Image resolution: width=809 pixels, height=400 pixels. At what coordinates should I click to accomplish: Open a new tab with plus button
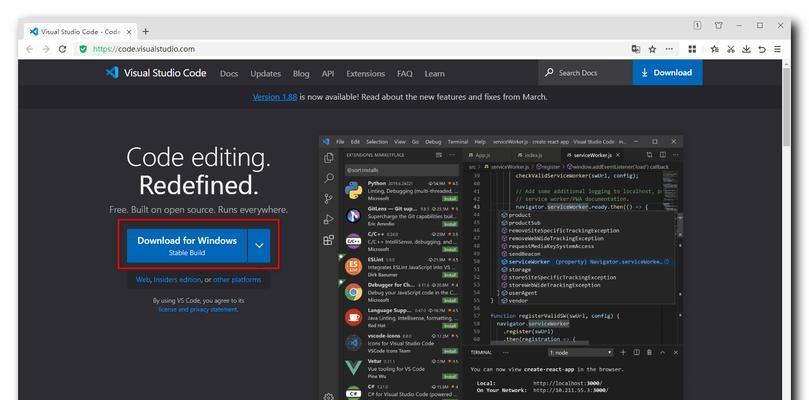pyautogui.click(x=145, y=31)
